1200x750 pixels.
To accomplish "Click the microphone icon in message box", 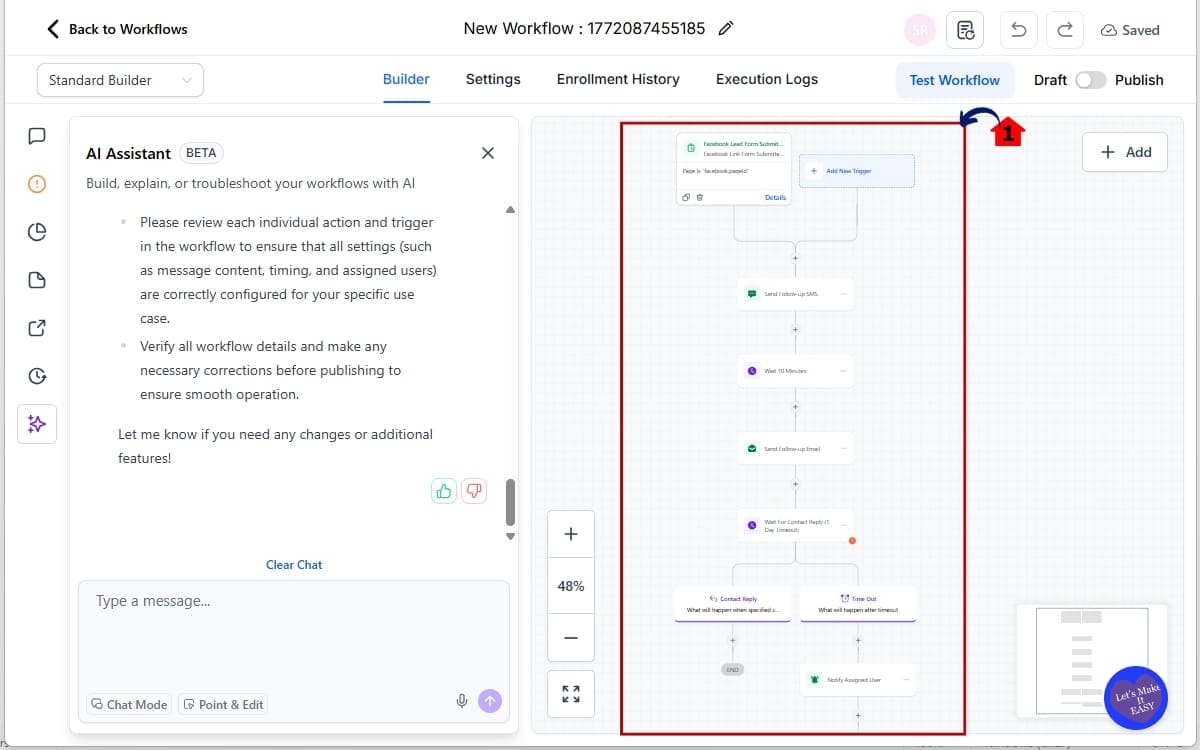I will coord(461,701).
